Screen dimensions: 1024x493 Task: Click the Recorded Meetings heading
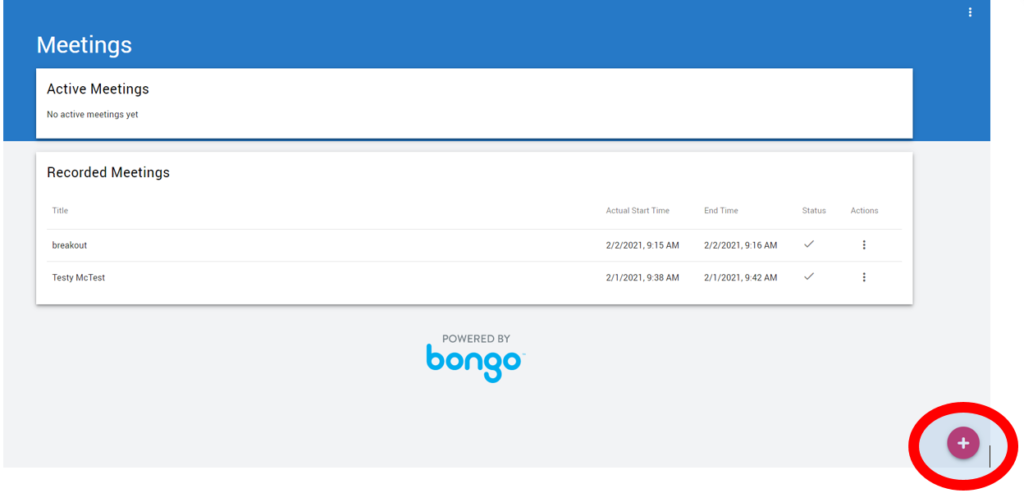point(108,172)
